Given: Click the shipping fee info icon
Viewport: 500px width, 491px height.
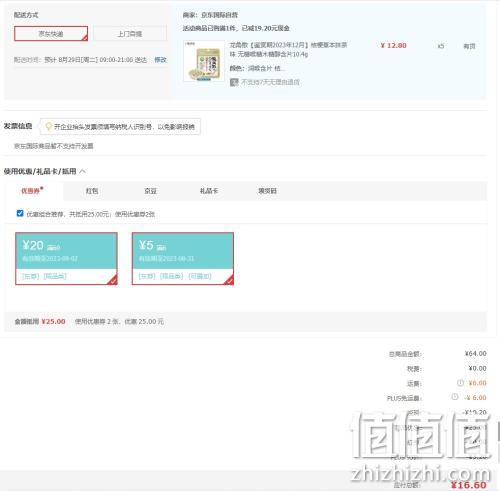Looking at the screenshot, I should point(460,383).
